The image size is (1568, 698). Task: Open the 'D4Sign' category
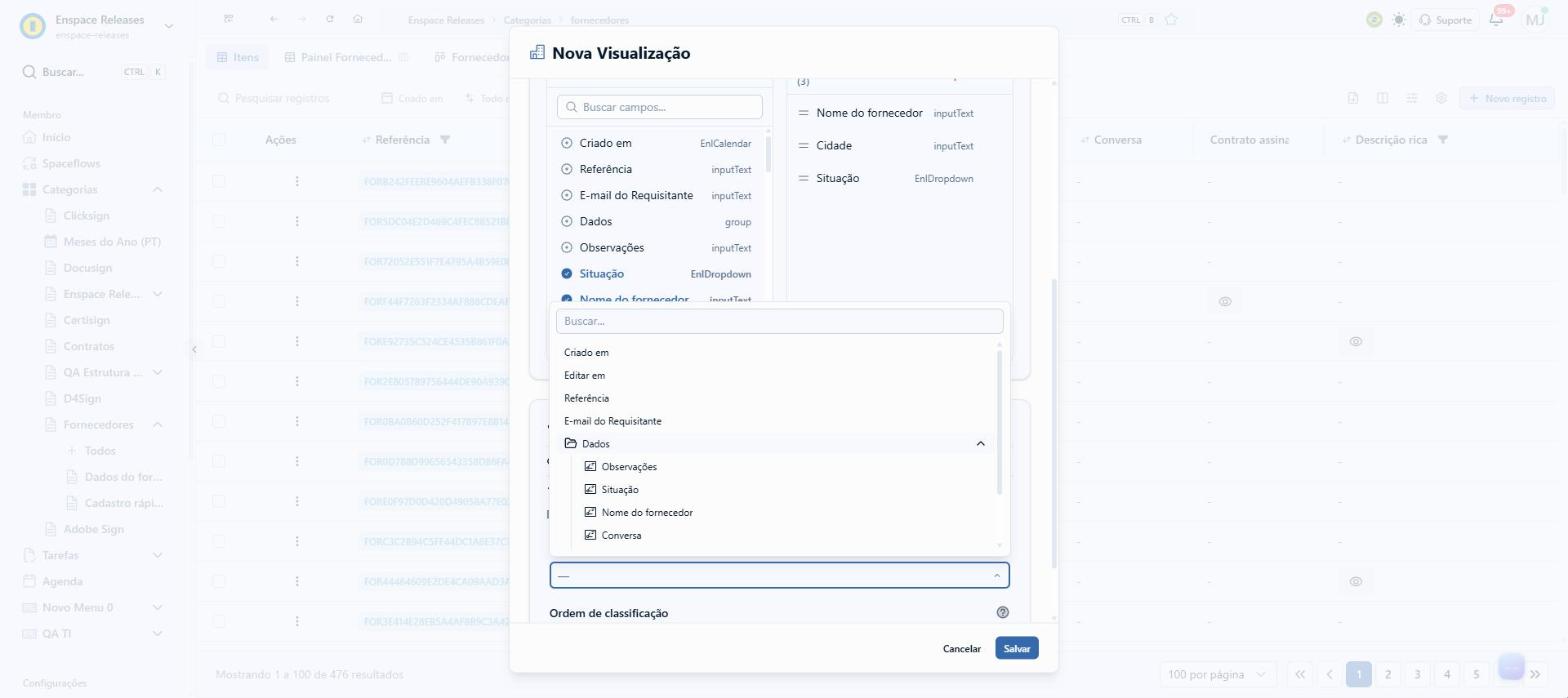(82, 398)
